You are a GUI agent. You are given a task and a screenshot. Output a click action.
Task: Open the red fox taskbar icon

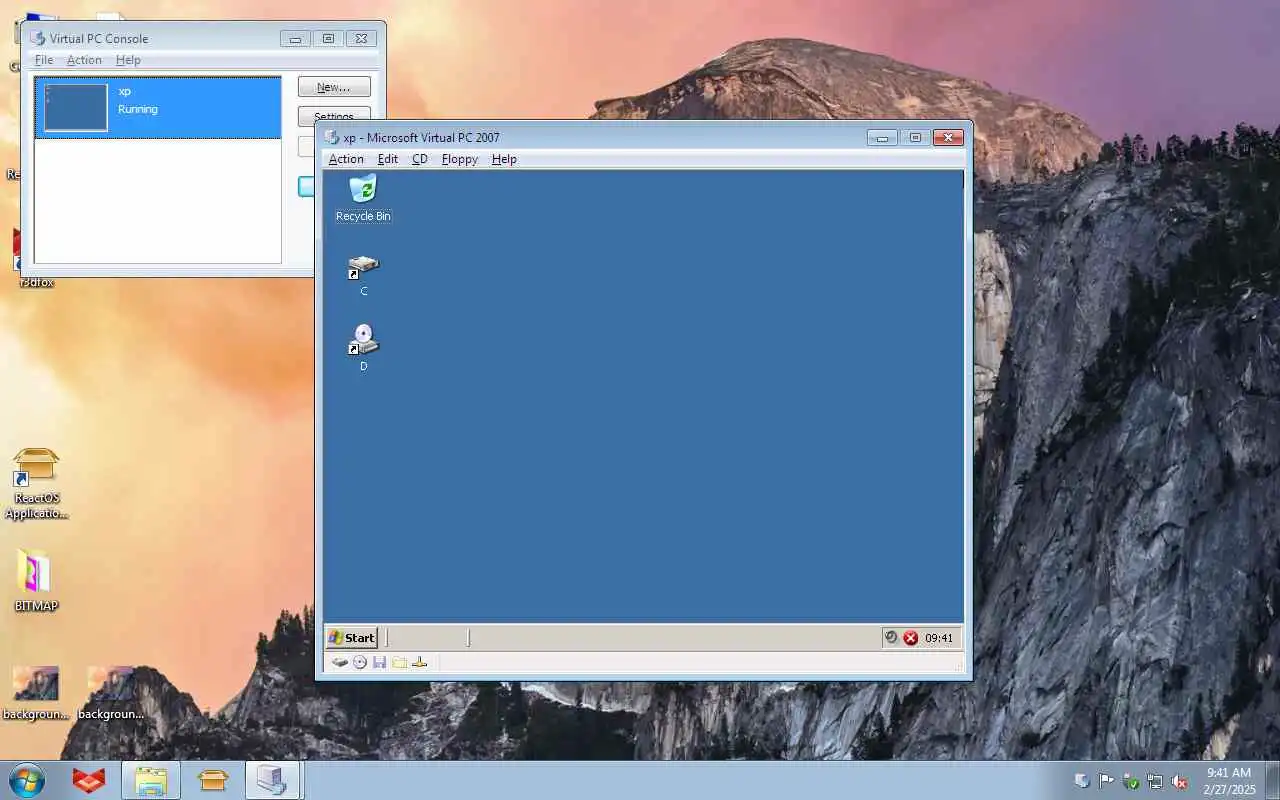tap(89, 780)
